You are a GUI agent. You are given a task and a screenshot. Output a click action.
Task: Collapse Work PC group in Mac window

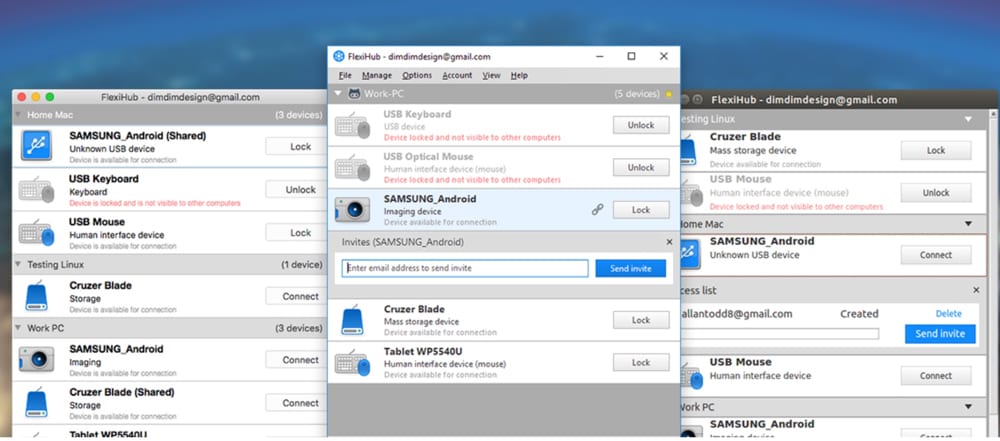(x=18, y=328)
